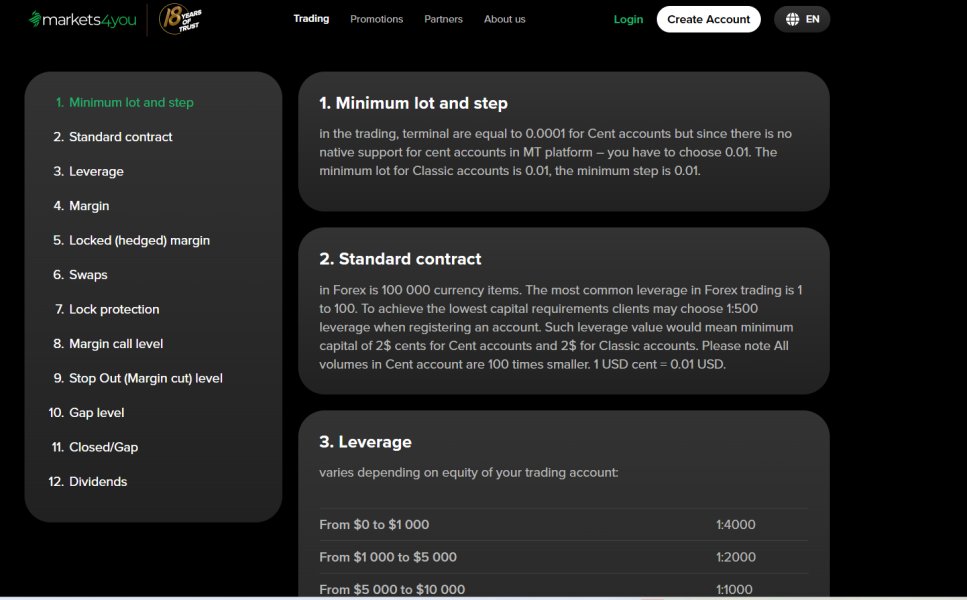This screenshot has height=600, width=967.
Task: Click the markets4you logo
Action: coord(84,19)
